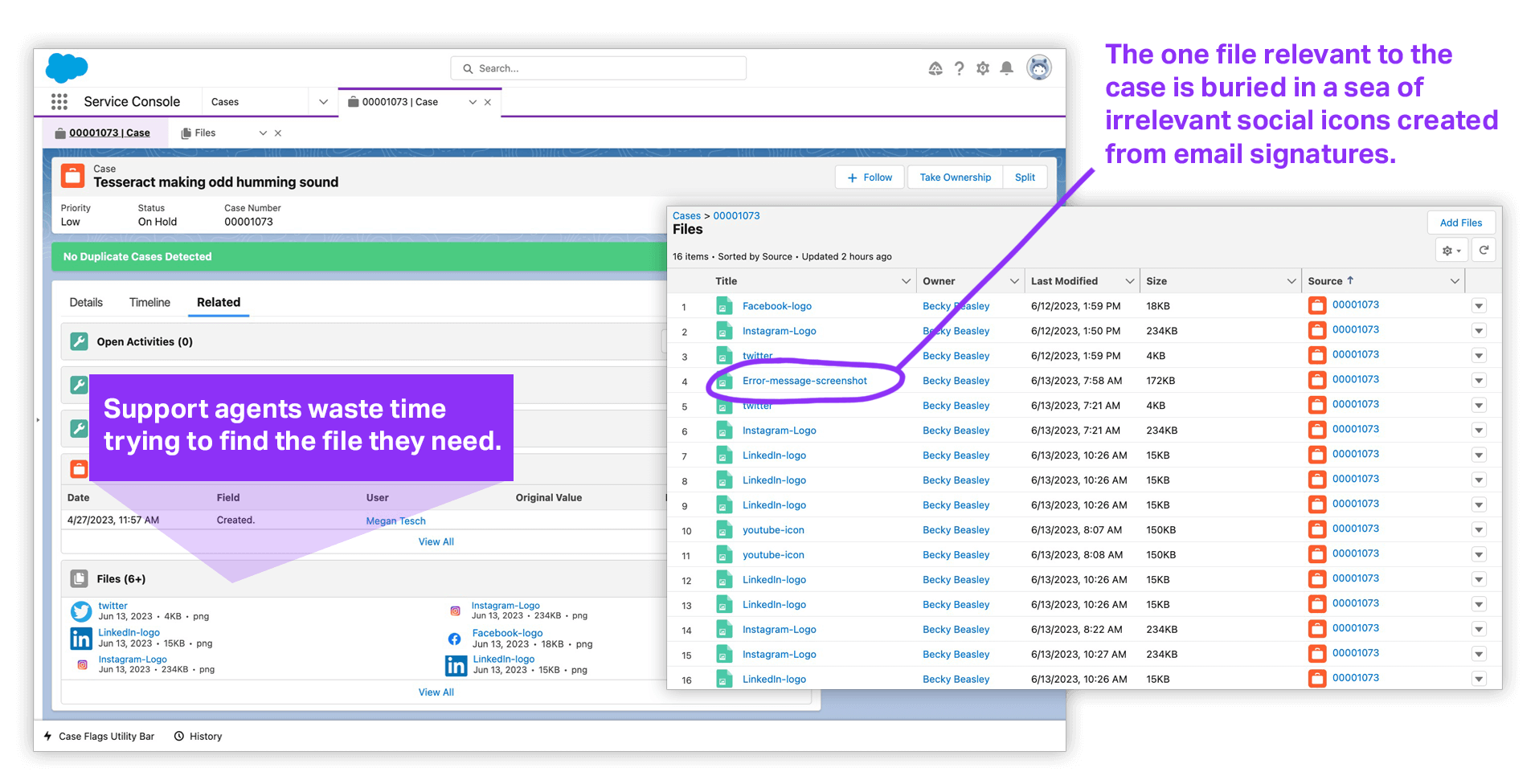Switch to the Timeline tab
This screenshot has width=1535, height=784.
[x=149, y=302]
